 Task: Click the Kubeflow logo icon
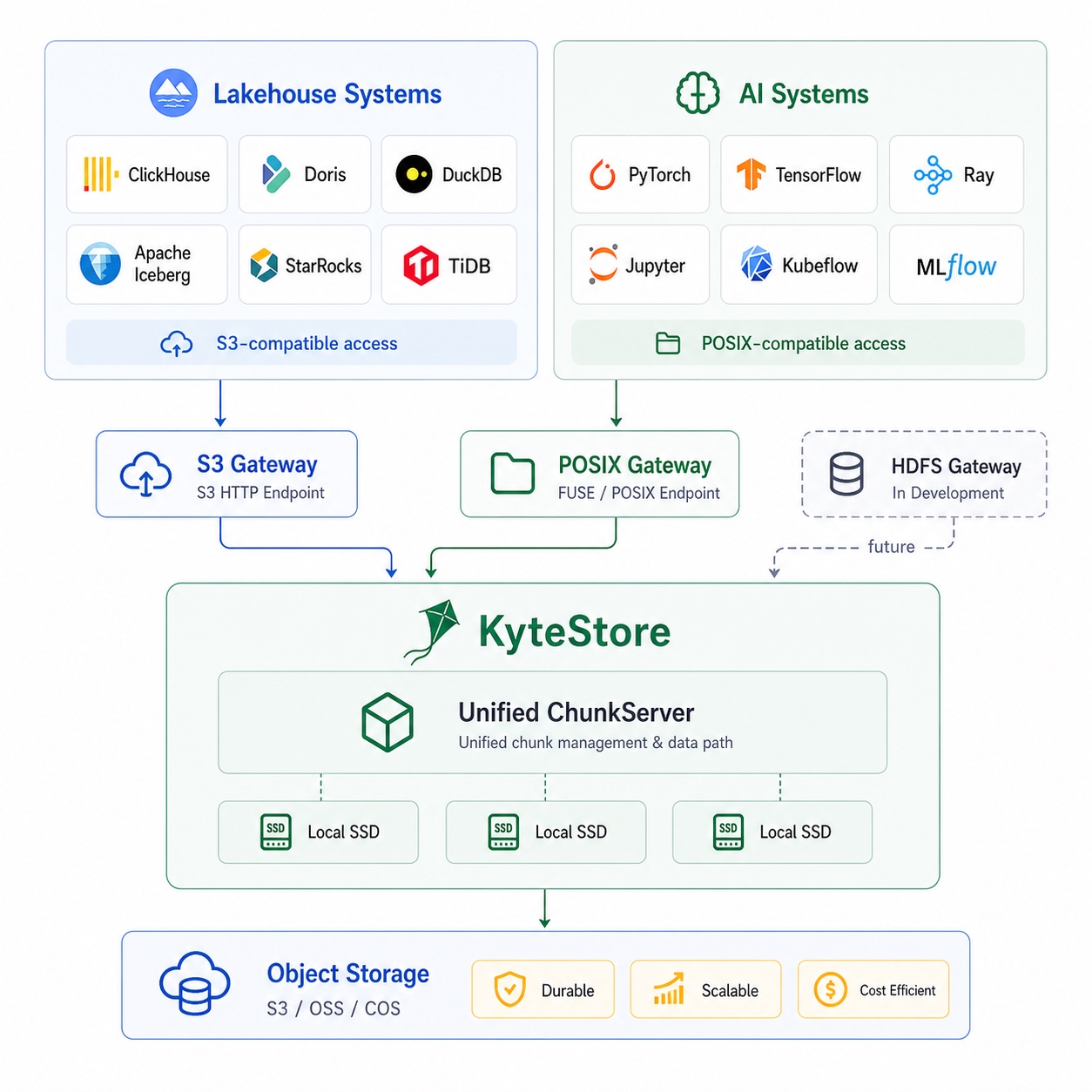pos(756,264)
